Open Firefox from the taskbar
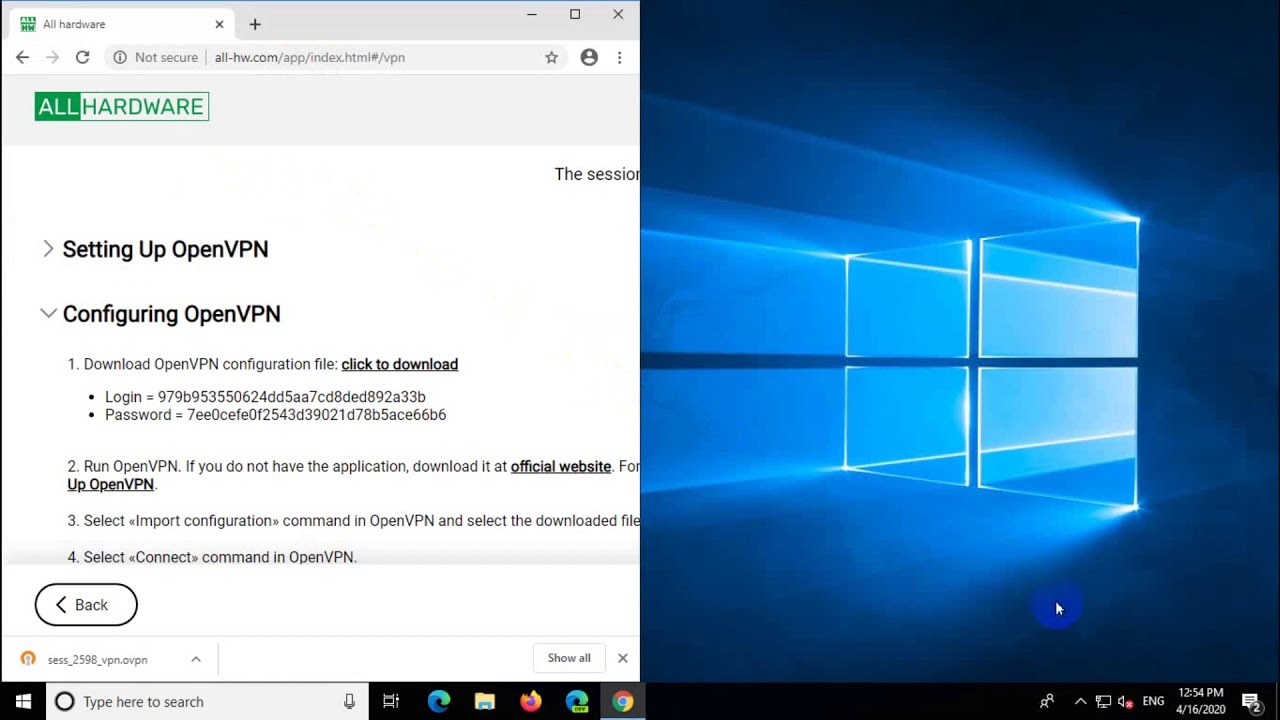 coord(530,701)
